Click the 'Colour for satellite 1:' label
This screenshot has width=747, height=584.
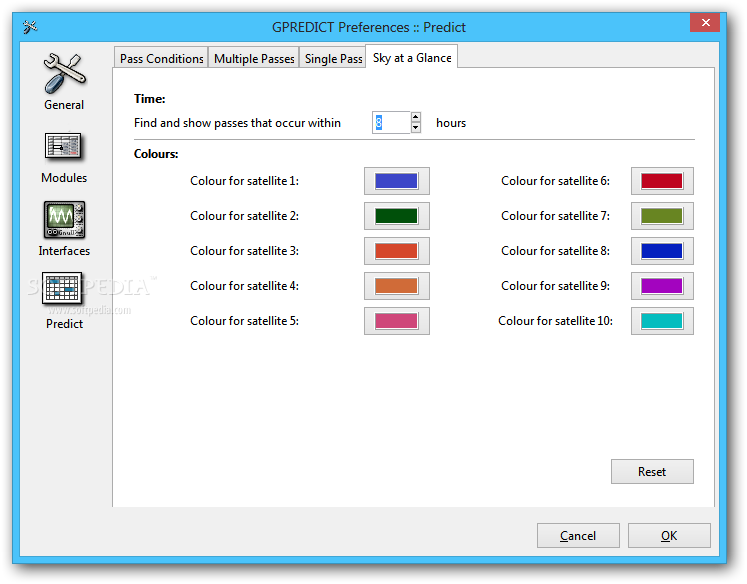(x=244, y=181)
